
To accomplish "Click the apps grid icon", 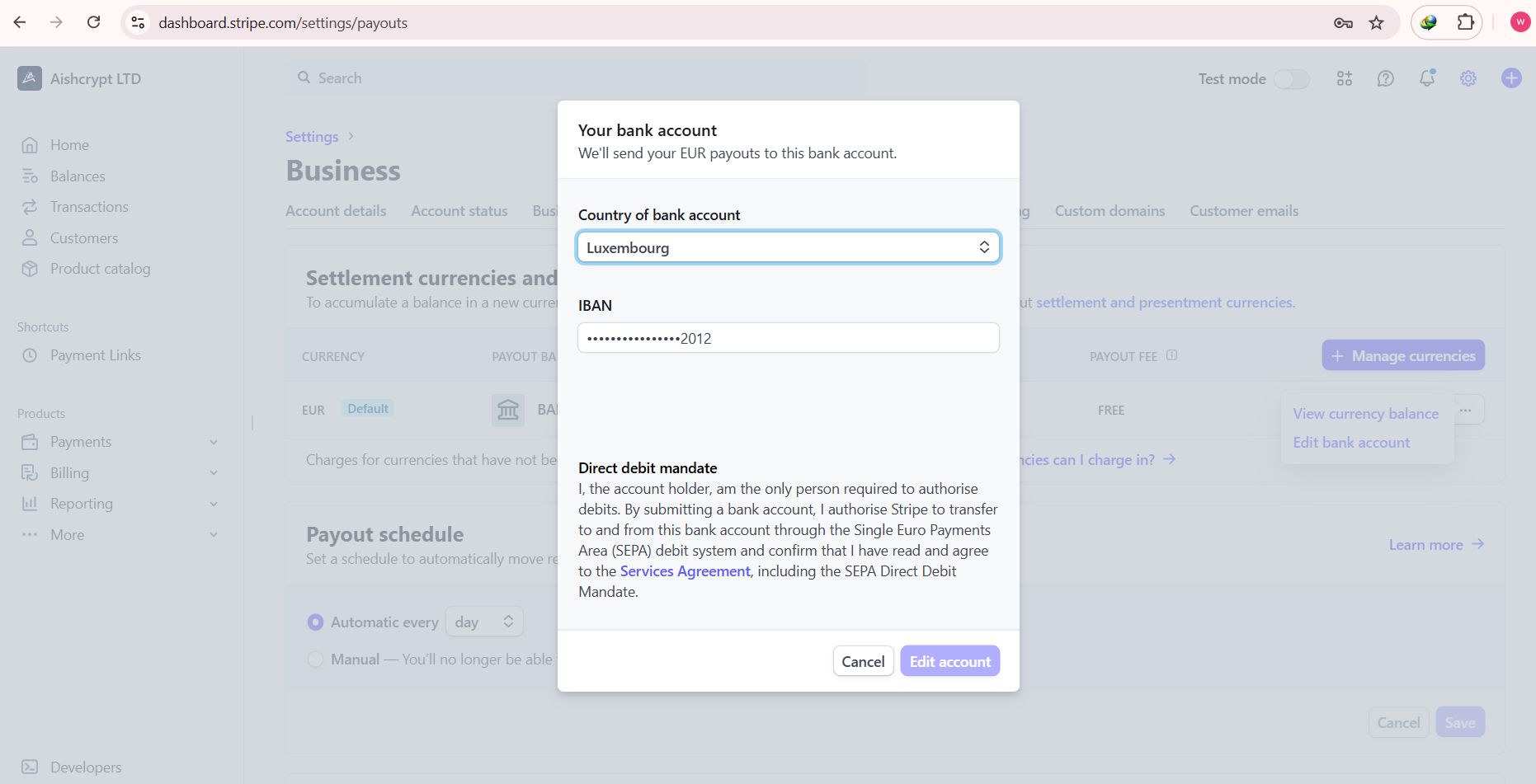I will (1345, 78).
